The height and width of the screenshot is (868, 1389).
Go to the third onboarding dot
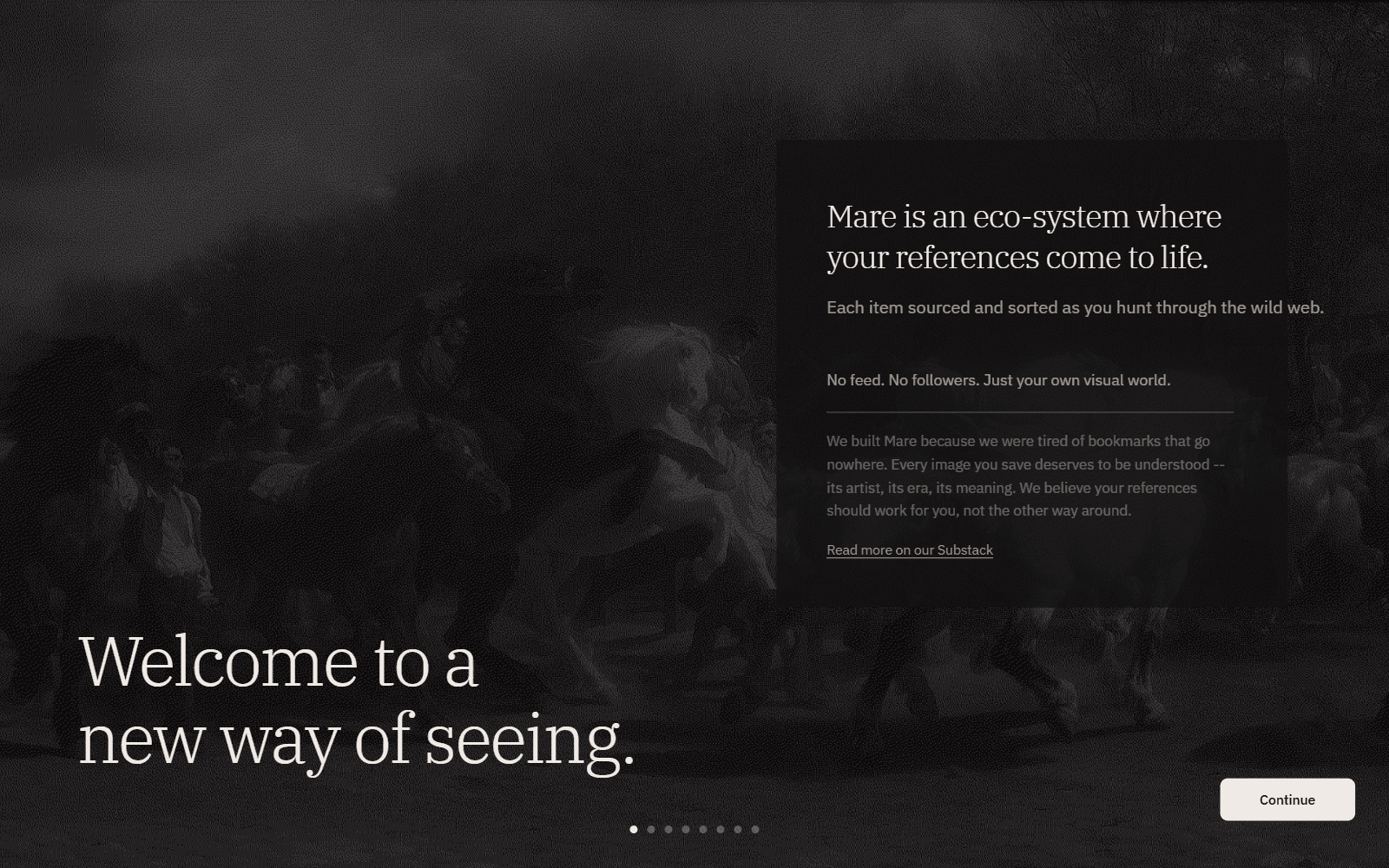[x=668, y=829]
